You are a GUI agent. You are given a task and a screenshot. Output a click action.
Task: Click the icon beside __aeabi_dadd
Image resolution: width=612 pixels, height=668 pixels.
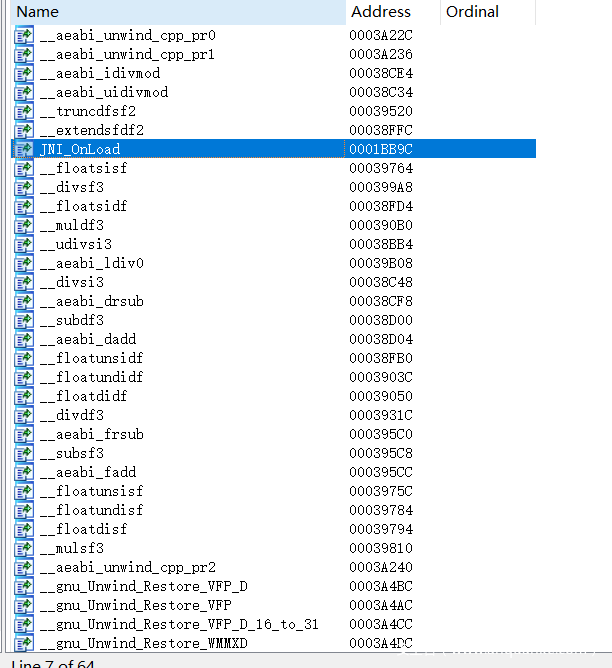pos(23,339)
